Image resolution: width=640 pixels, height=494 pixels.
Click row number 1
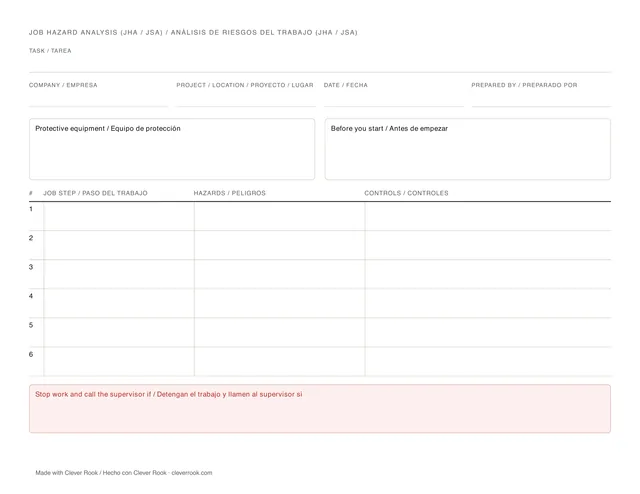pos(31,209)
